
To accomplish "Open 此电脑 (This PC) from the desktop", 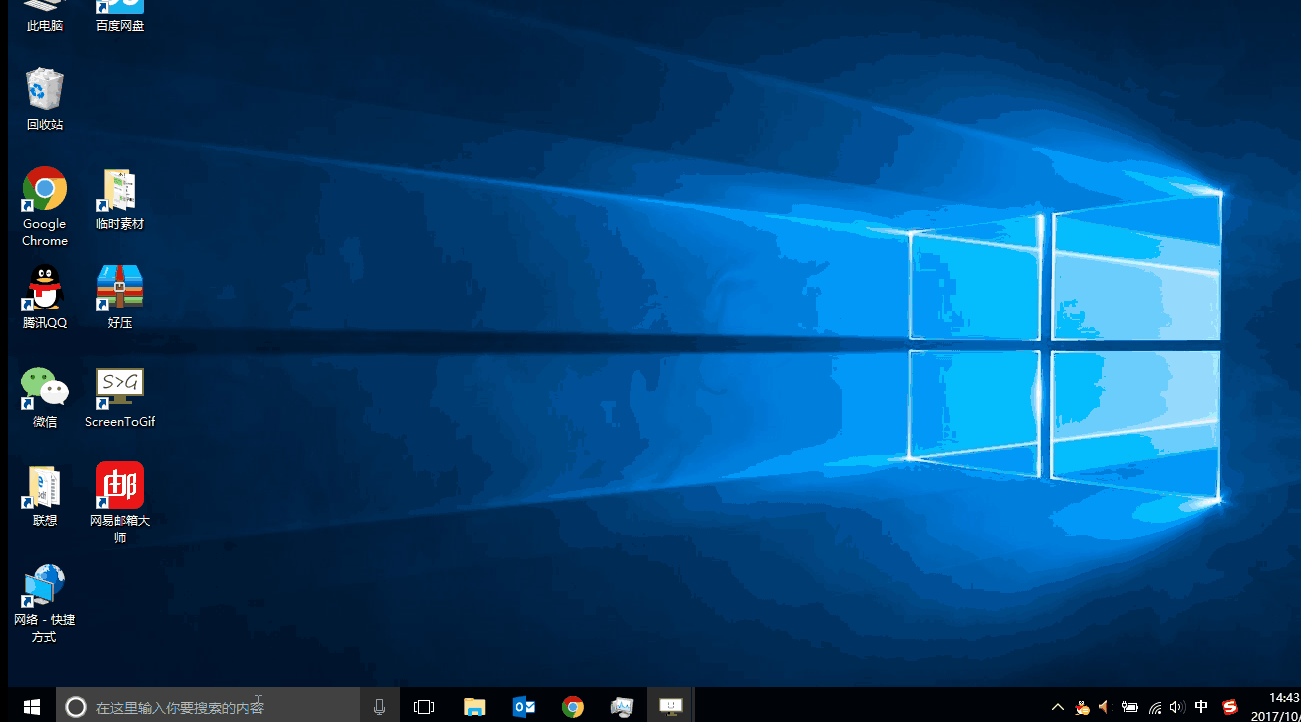I will point(44,14).
